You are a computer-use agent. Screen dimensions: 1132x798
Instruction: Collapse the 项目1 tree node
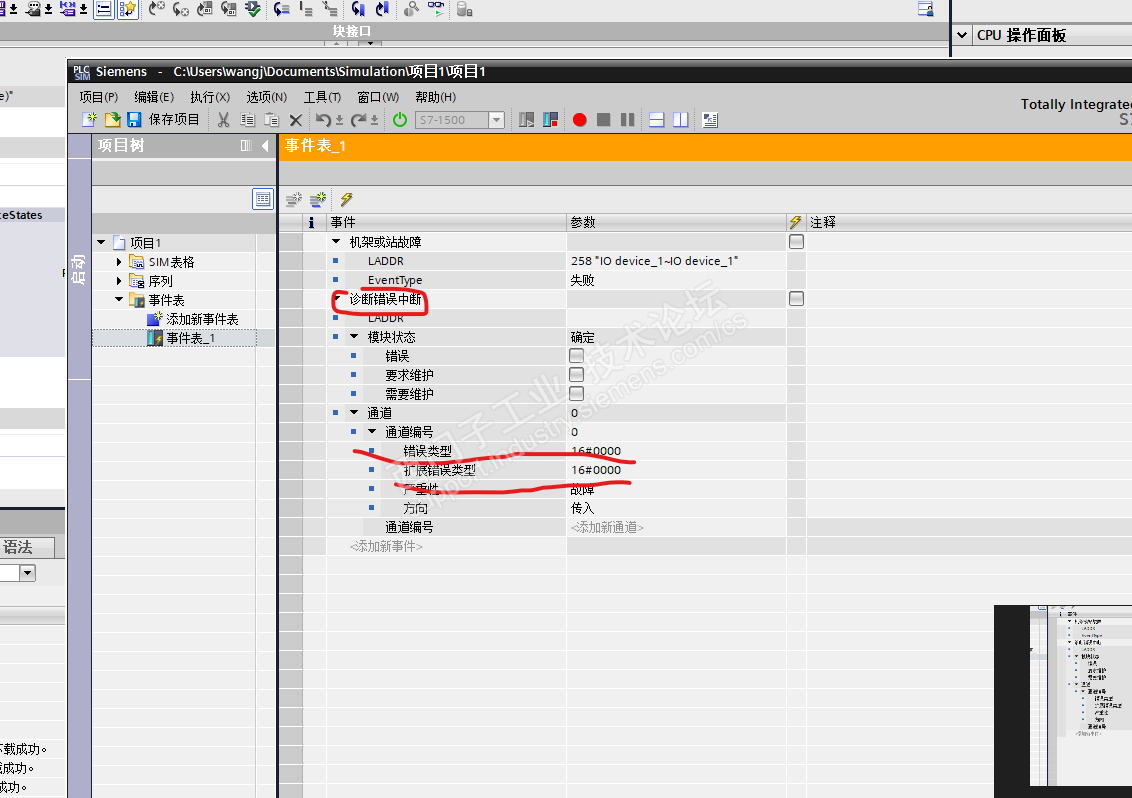[102, 242]
